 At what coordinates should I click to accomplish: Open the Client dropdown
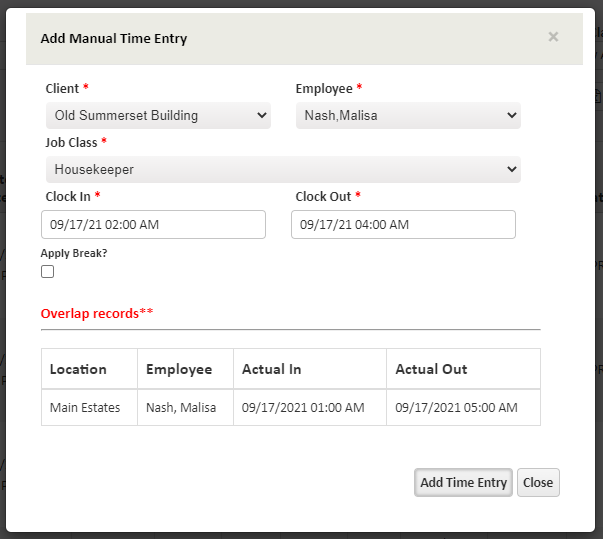(158, 116)
